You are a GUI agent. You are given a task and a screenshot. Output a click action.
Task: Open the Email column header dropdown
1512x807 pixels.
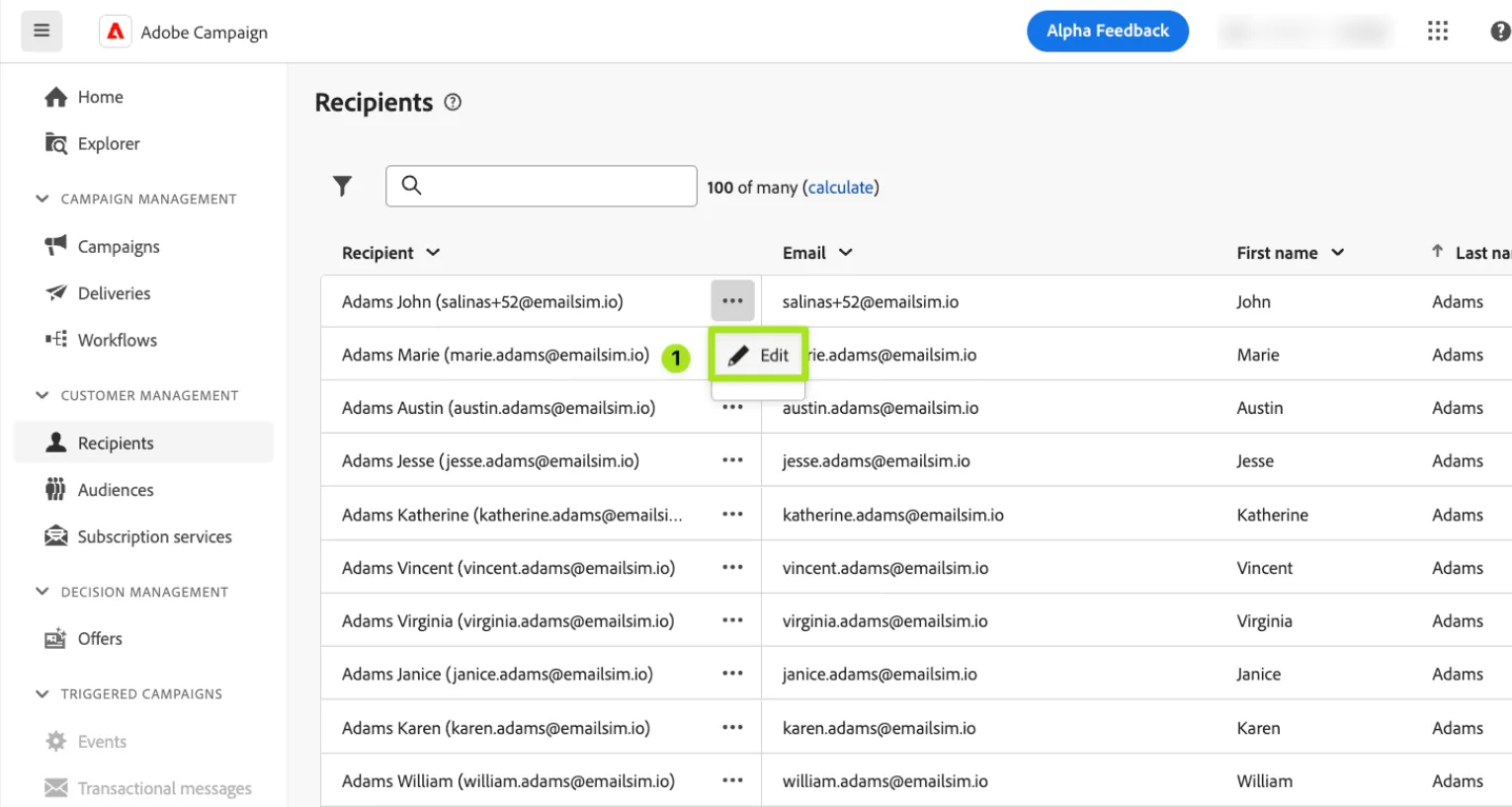tap(845, 253)
